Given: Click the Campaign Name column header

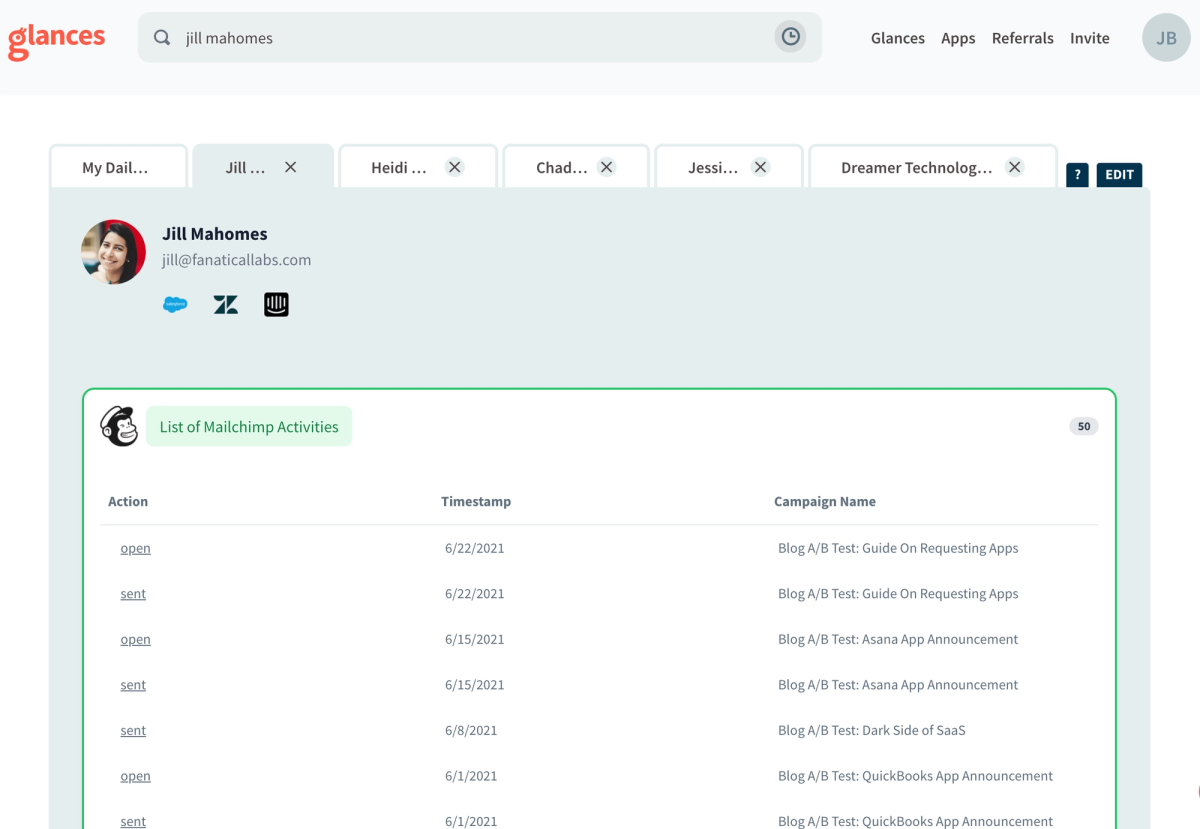Looking at the screenshot, I should [x=825, y=501].
